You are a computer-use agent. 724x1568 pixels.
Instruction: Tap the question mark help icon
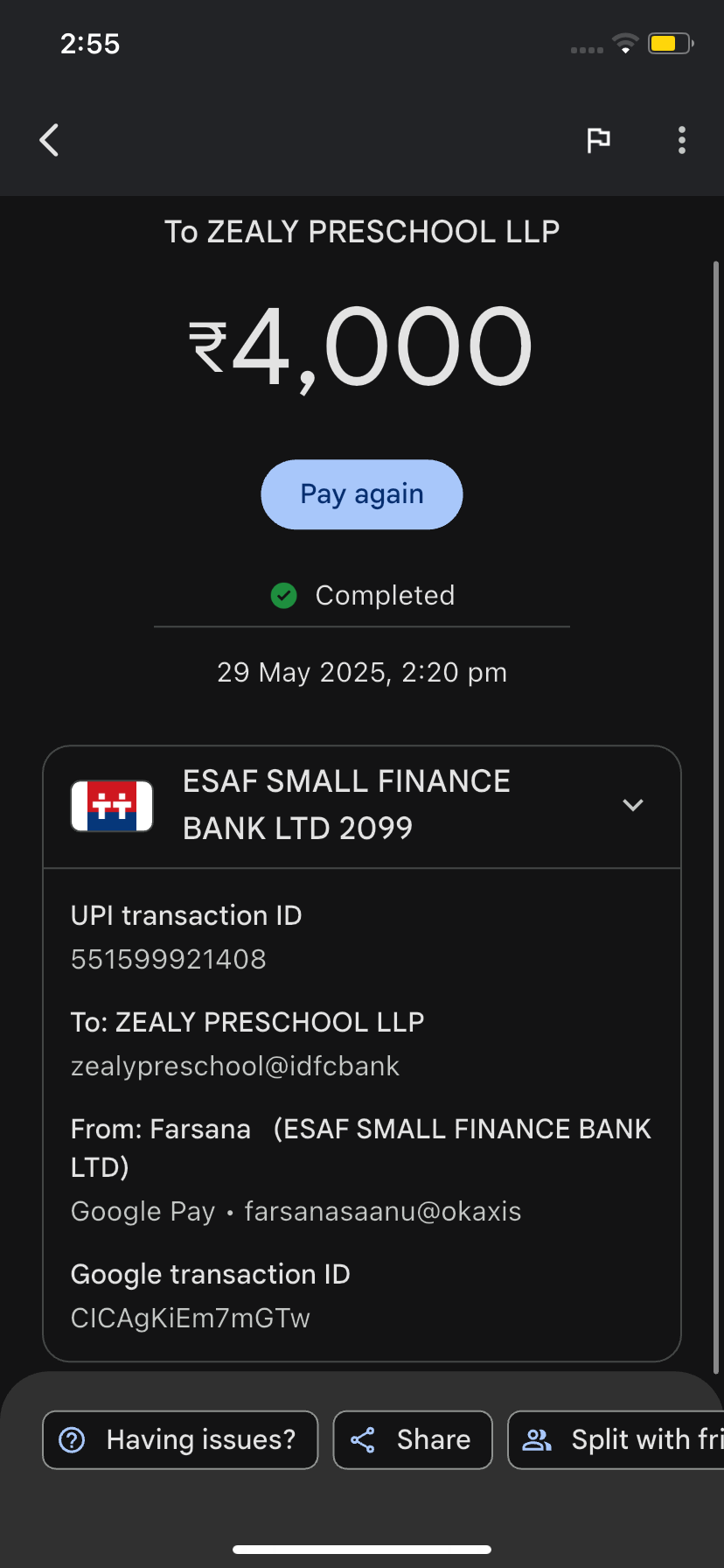click(x=72, y=1439)
